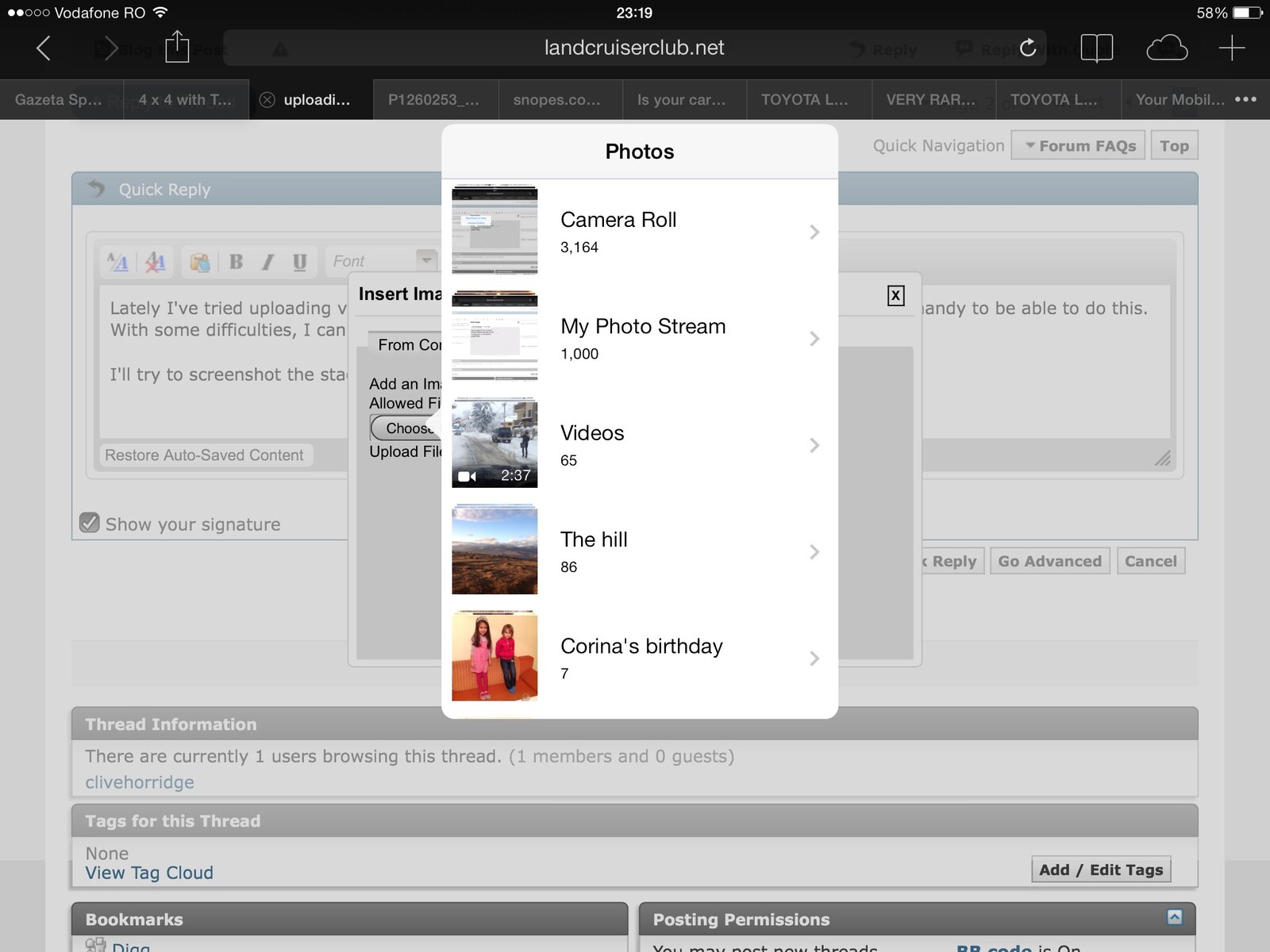Tap the landcruiserclub.net address bar
Screen dimensions: 1270x952
634,48
